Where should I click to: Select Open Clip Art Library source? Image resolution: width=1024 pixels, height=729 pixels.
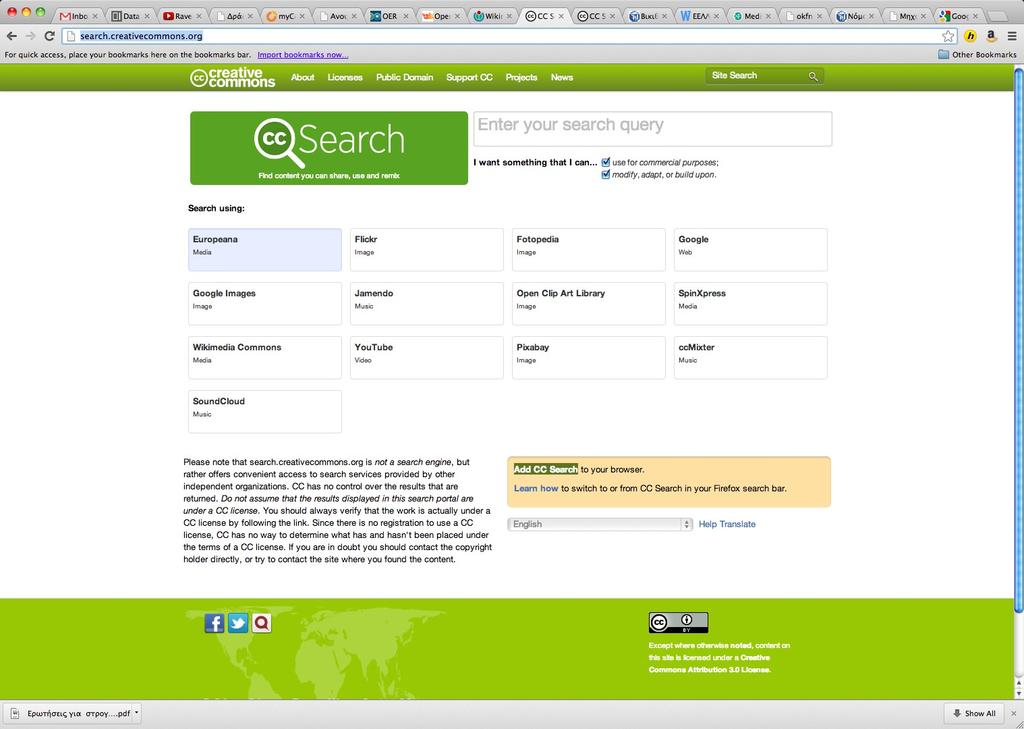click(588, 304)
